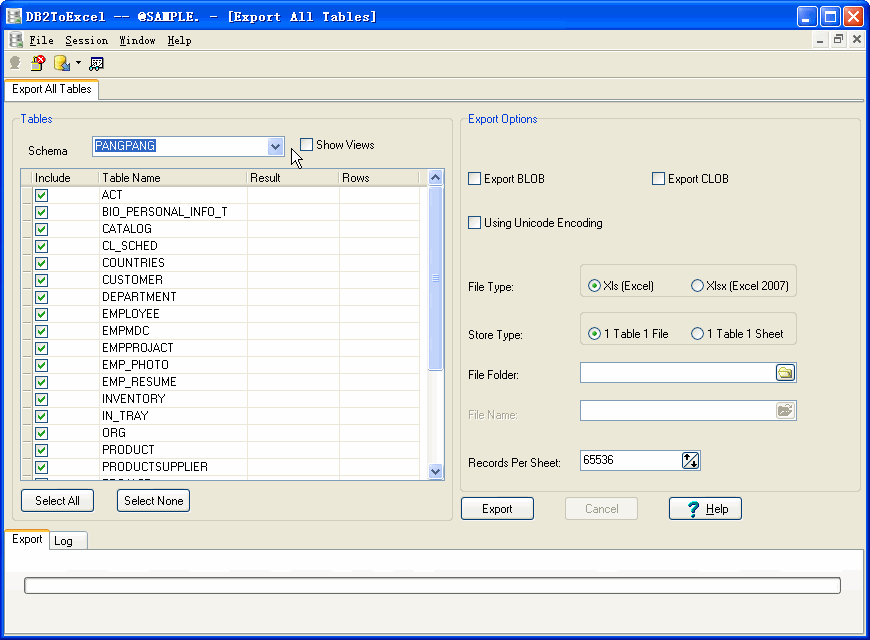
Task: Select the BIO_PERSONAL_INFO_T table row
Action: click(x=220, y=212)
